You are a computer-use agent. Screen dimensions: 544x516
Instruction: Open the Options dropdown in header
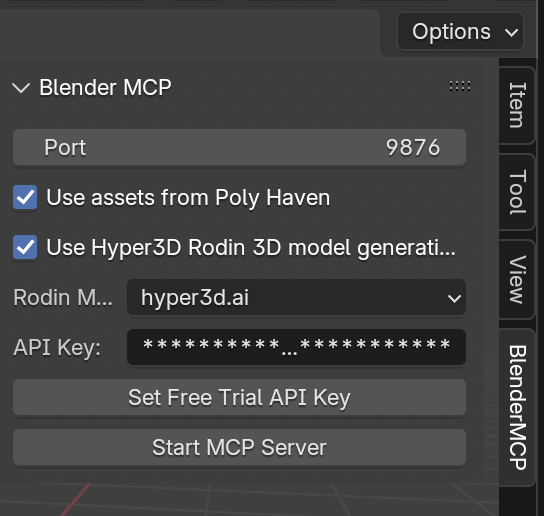tap(460, 32)
